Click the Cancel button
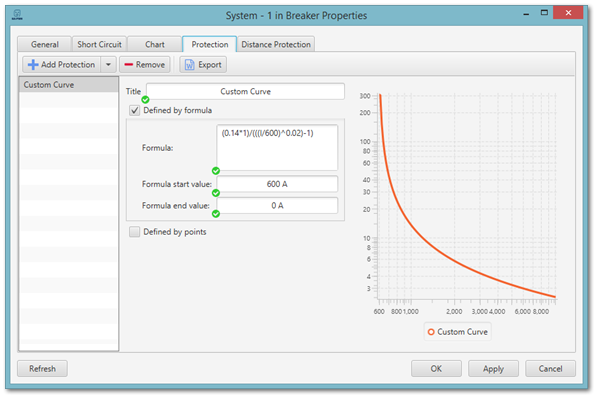The height and width of the screenshot is (398, 597). coord(551,369)
